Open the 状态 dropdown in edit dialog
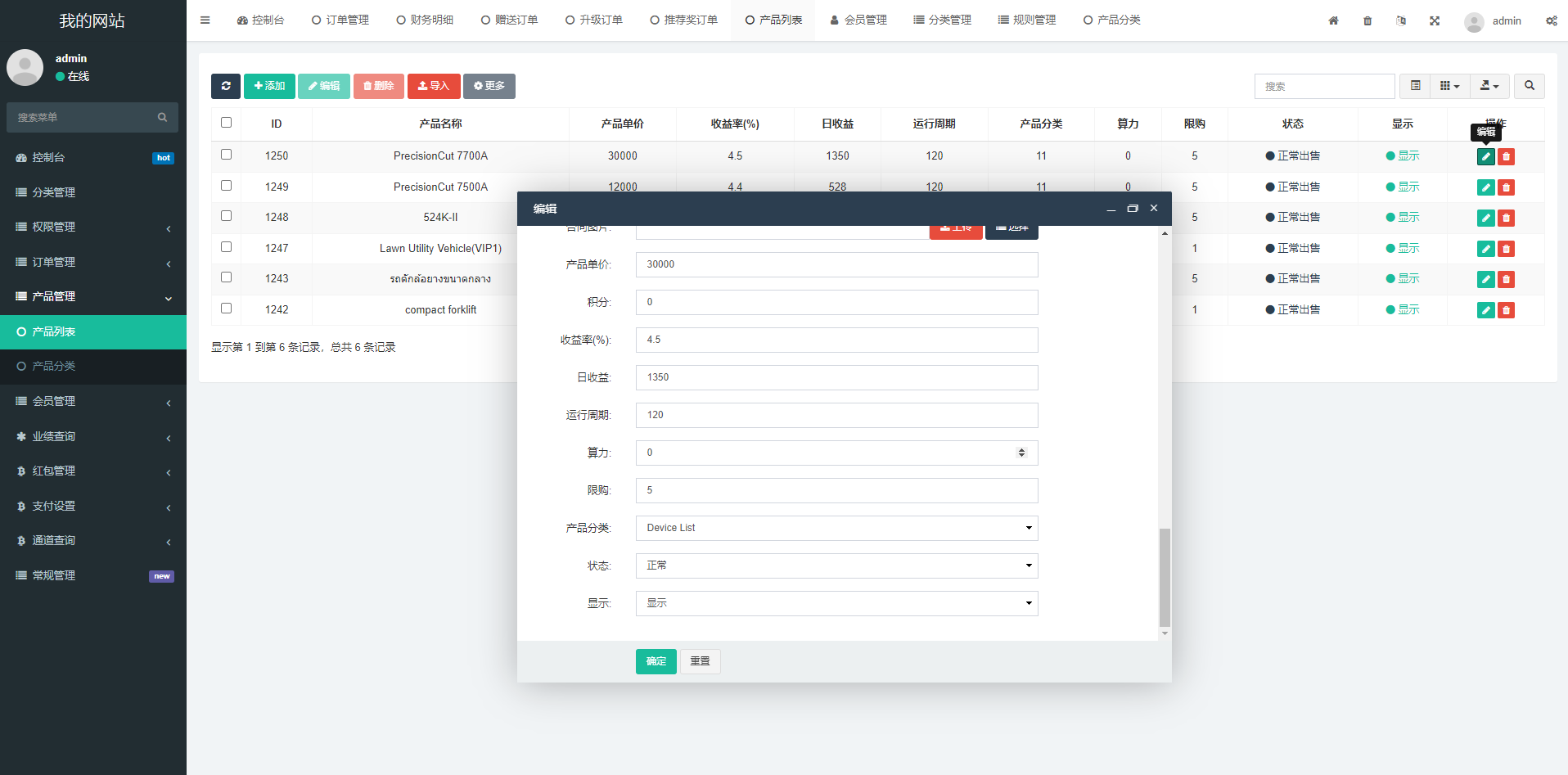The height and width of the screenshot is (775, 1568). tap(836, 565)
